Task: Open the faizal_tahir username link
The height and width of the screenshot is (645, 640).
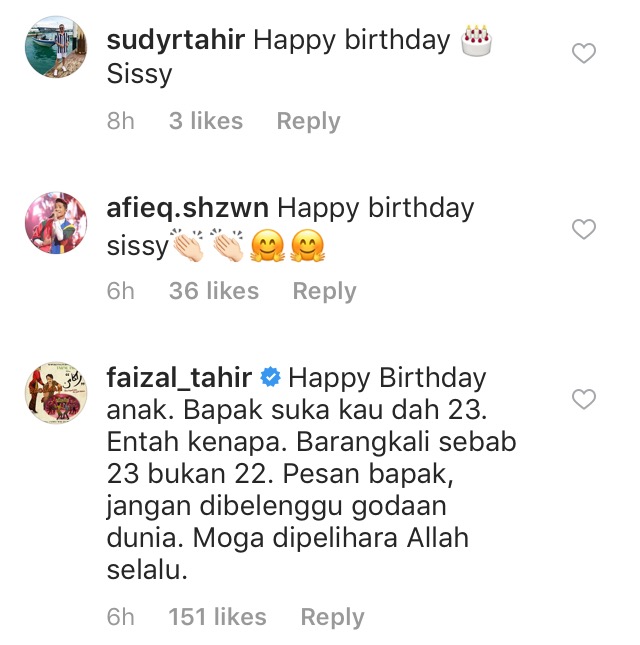Action: (x=179, y=377)
